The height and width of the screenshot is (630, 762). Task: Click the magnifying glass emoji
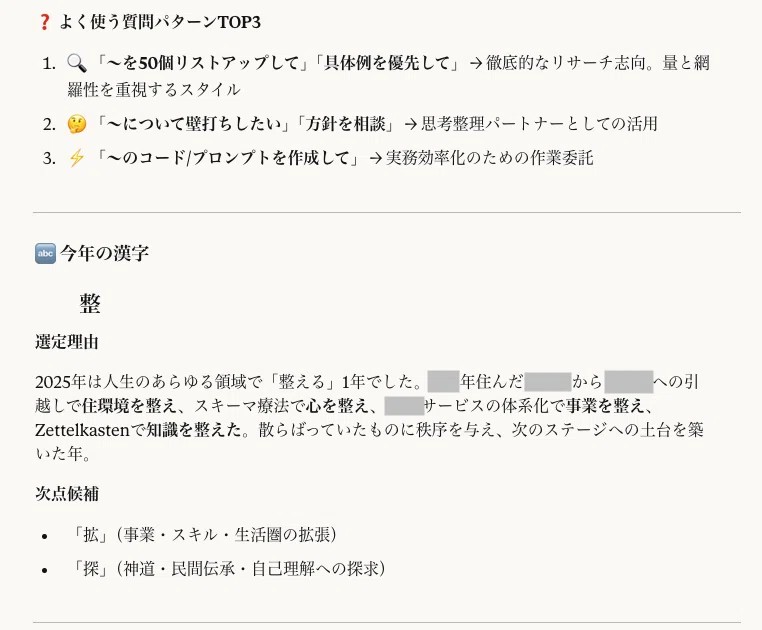(76, 63)
